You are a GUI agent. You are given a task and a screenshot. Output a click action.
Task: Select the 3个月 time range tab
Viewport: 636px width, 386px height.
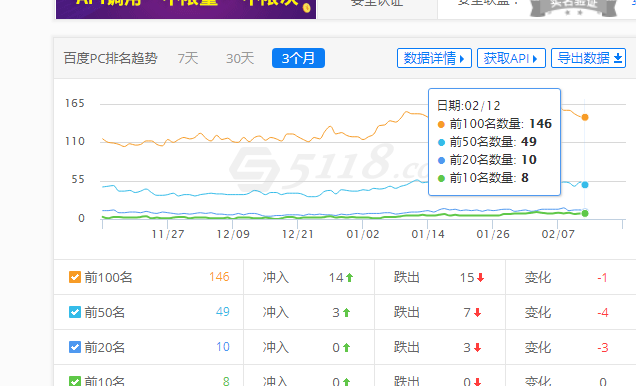pos(298,58)
